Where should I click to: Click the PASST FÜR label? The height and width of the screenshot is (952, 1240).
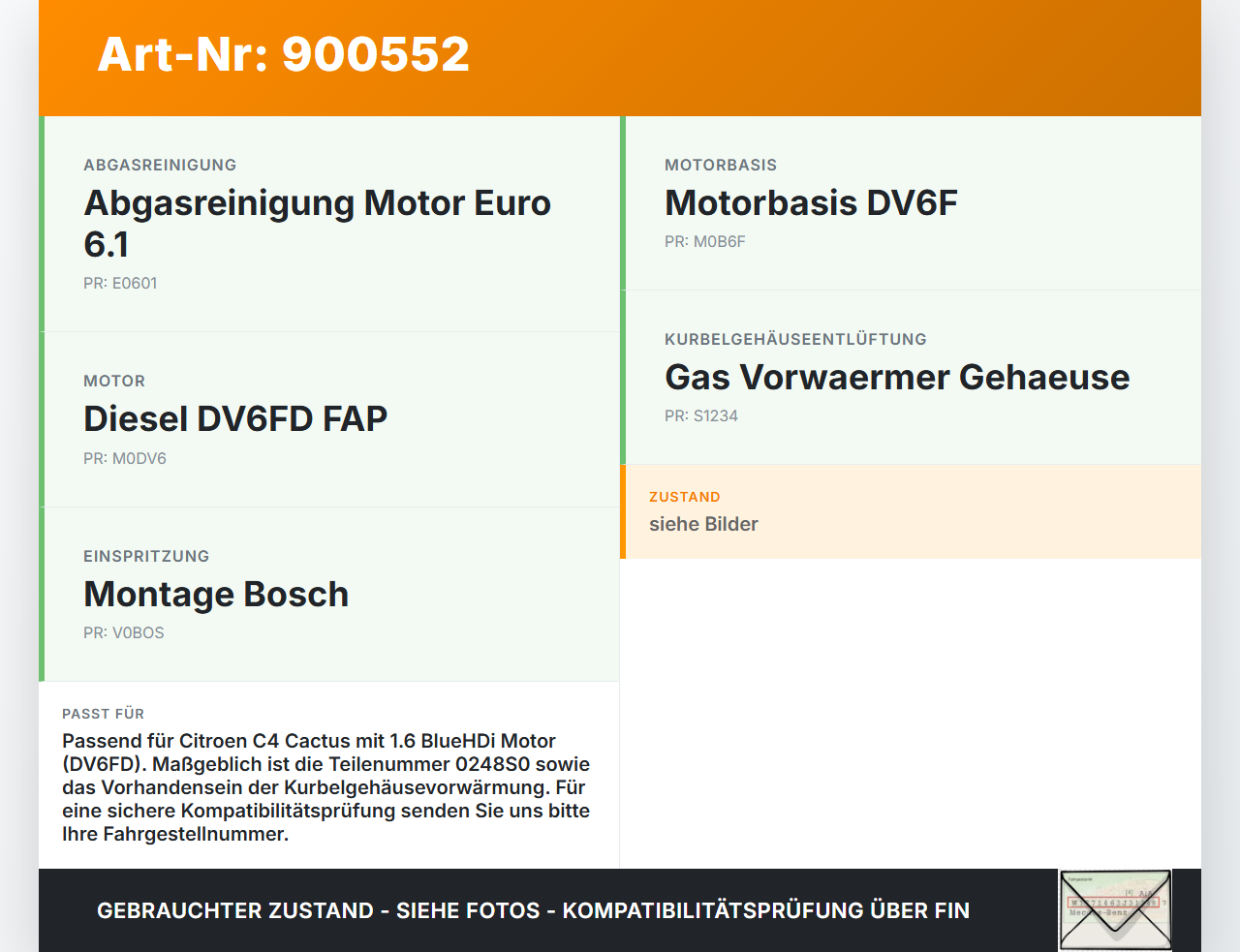click(x=103, y=714)
